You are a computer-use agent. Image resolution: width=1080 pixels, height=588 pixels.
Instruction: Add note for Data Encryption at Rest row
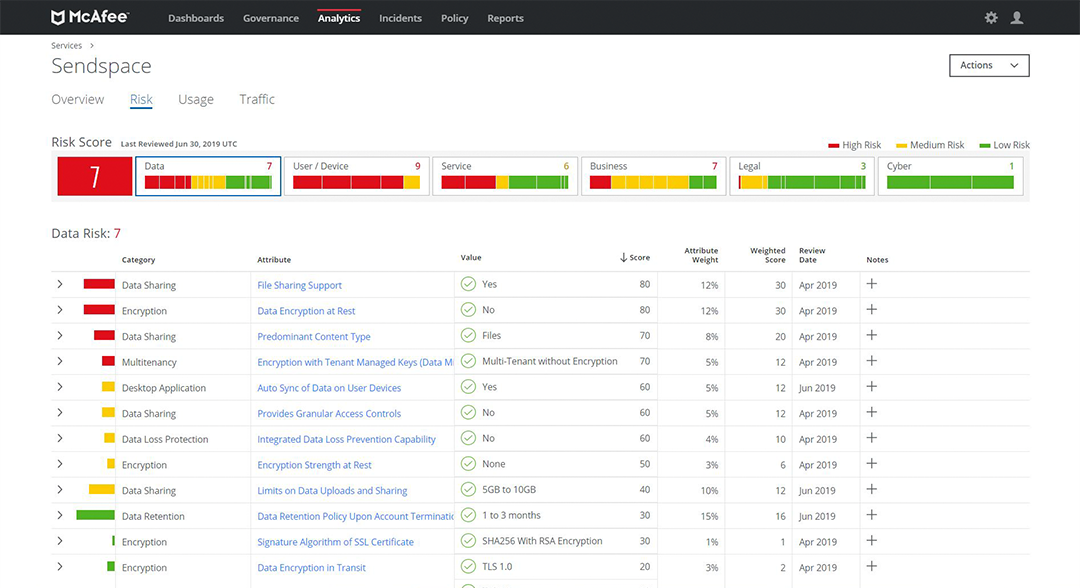click(871, 309)
